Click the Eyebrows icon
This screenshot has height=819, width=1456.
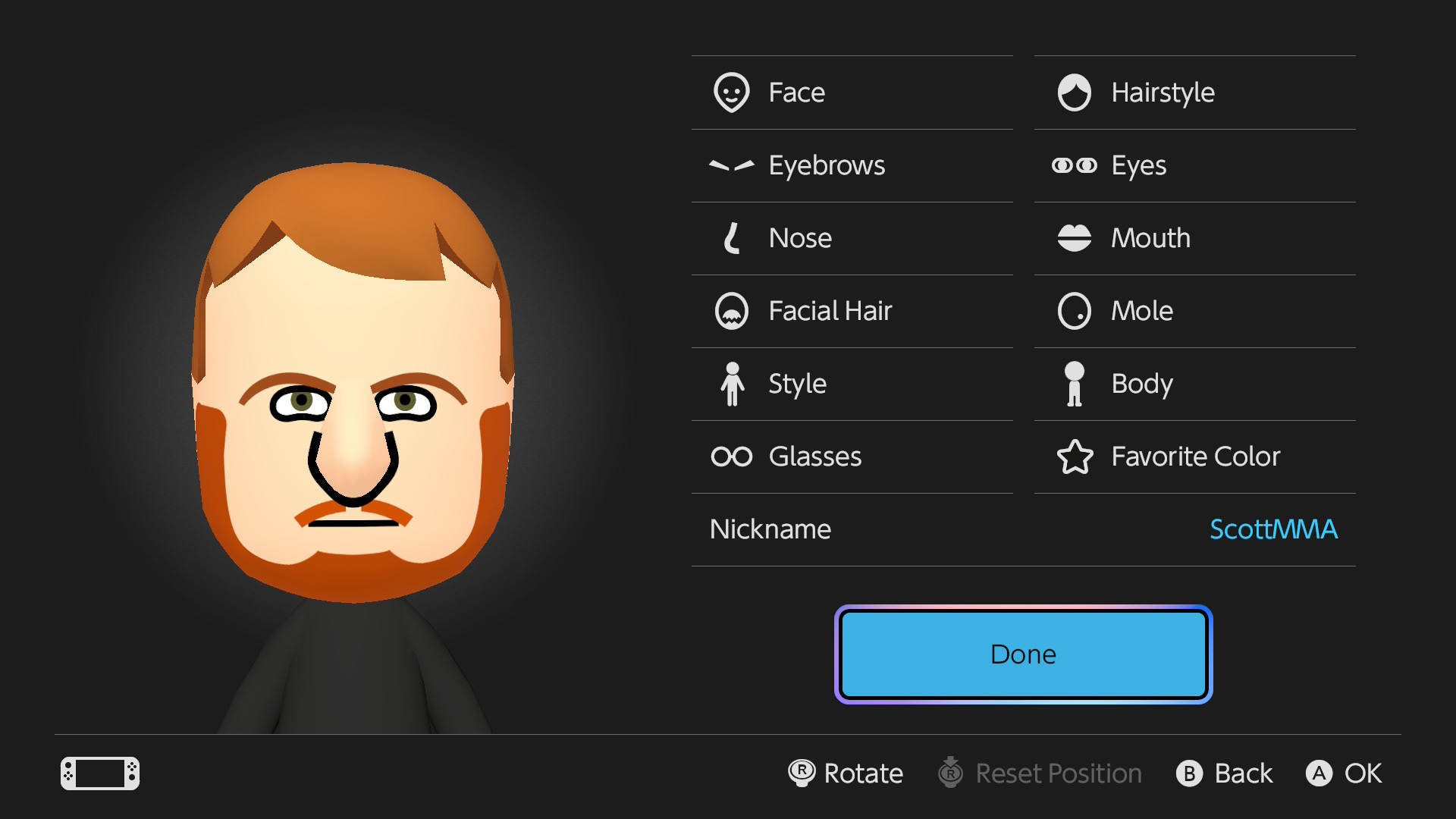(731, 165)
